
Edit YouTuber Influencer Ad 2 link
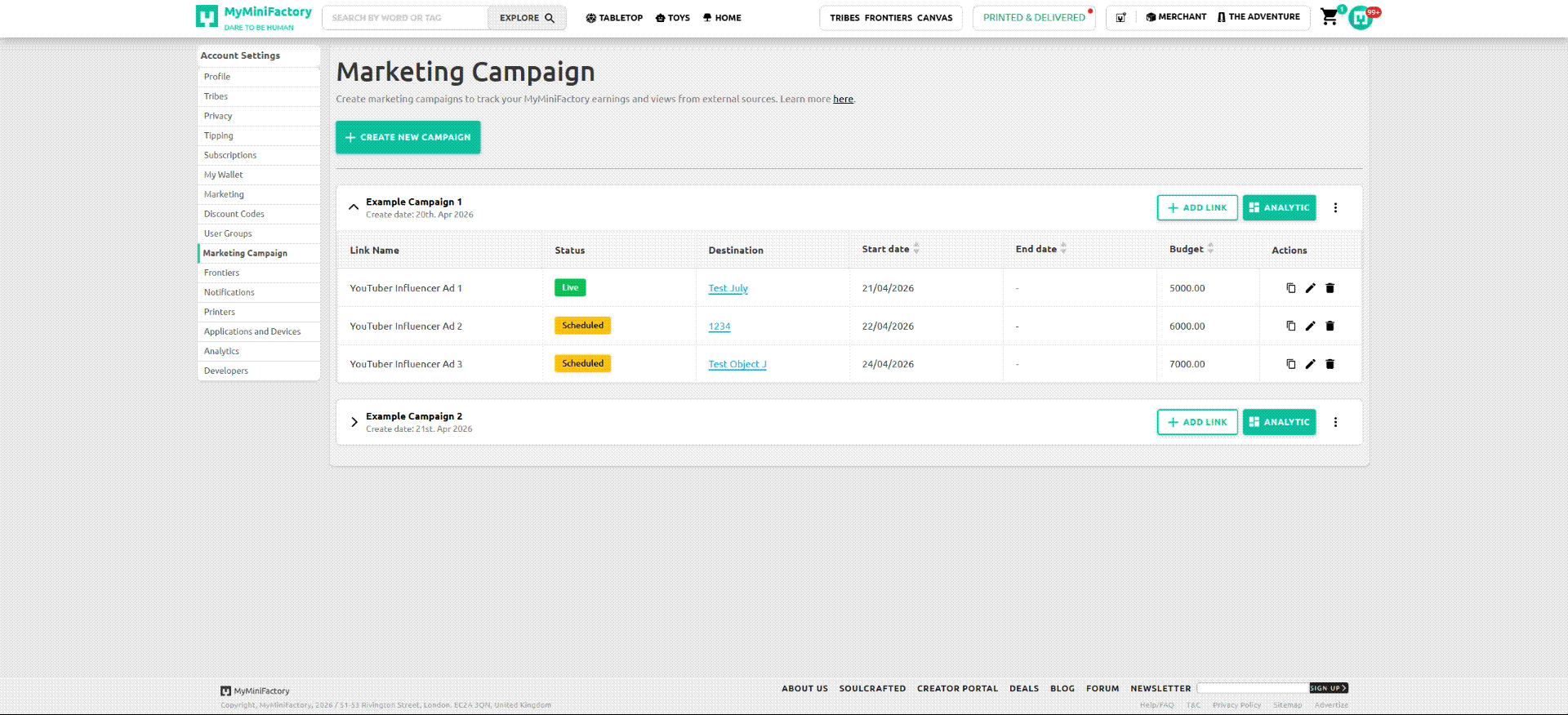[1310, 326]
